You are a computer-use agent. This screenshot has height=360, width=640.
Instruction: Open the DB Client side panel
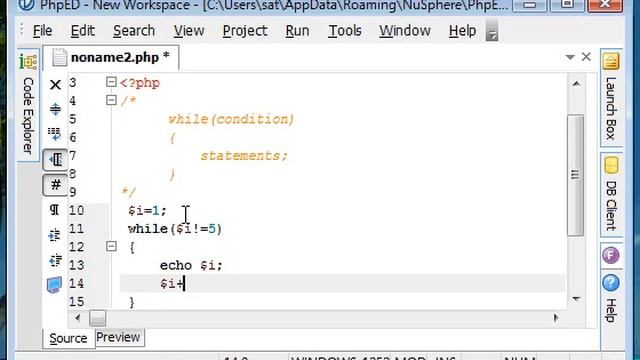click(611, 194)
